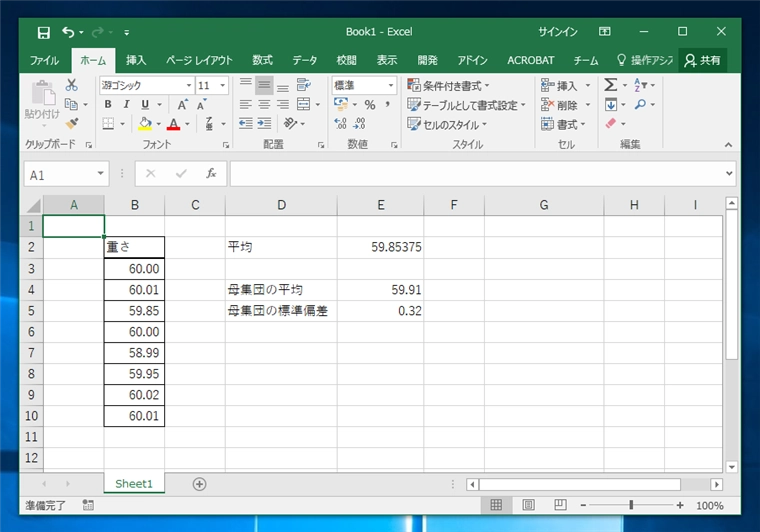760x532 pixels.
Task: Click the Borders icon
Action: (x=108, y=124)
